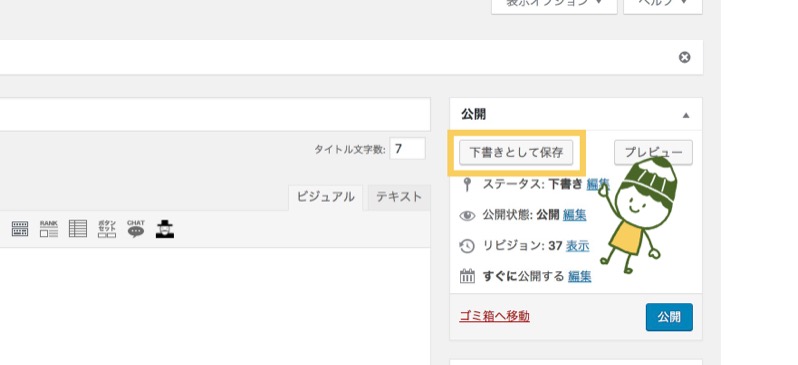Save post with 下書きとして保存 button
The height and width of the screenshot is (365, 798).
(516, 153)
